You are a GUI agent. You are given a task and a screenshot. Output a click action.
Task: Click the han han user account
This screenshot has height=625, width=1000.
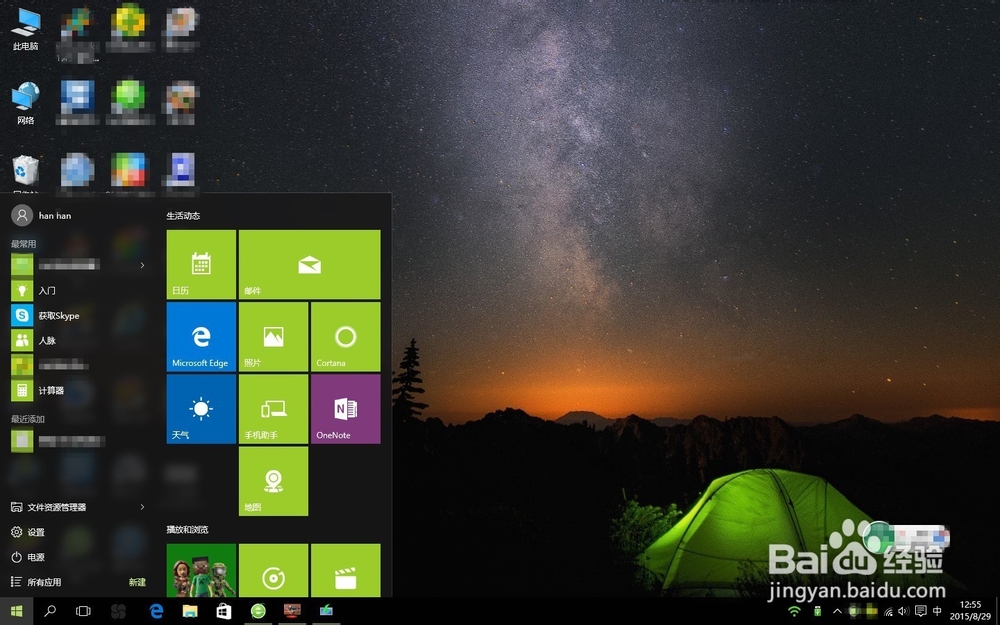pos(41,216)
